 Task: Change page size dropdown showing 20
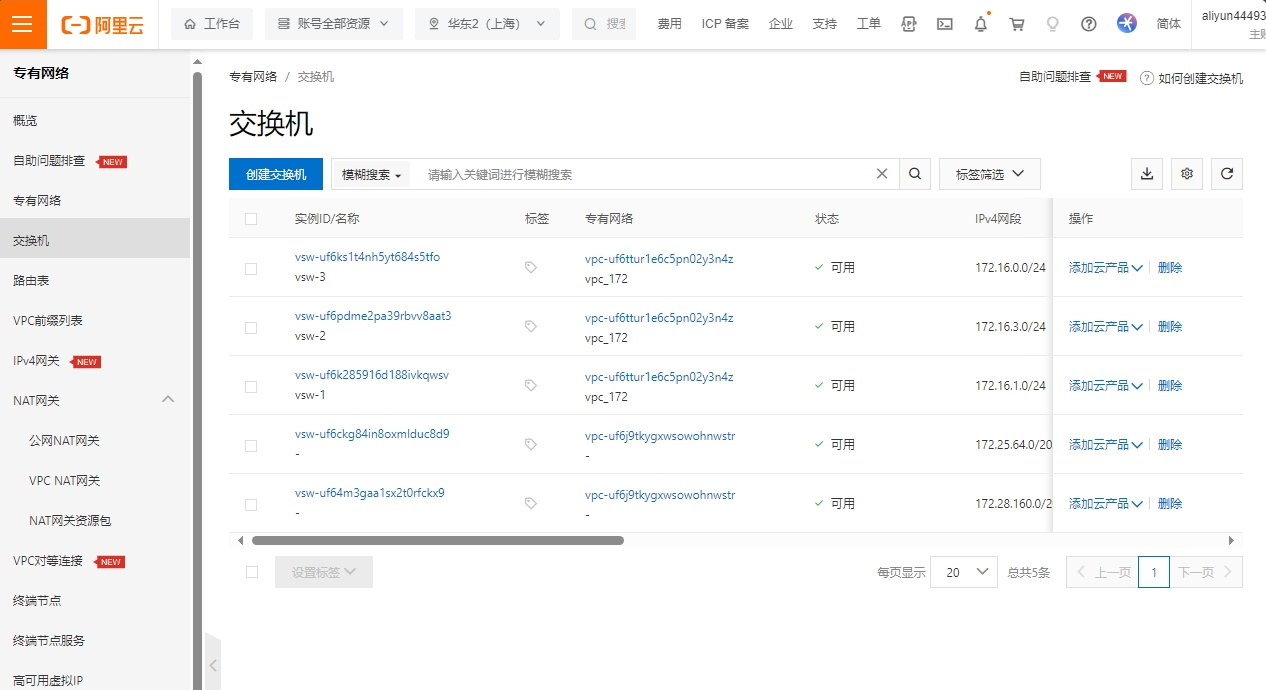click(963, 572)
